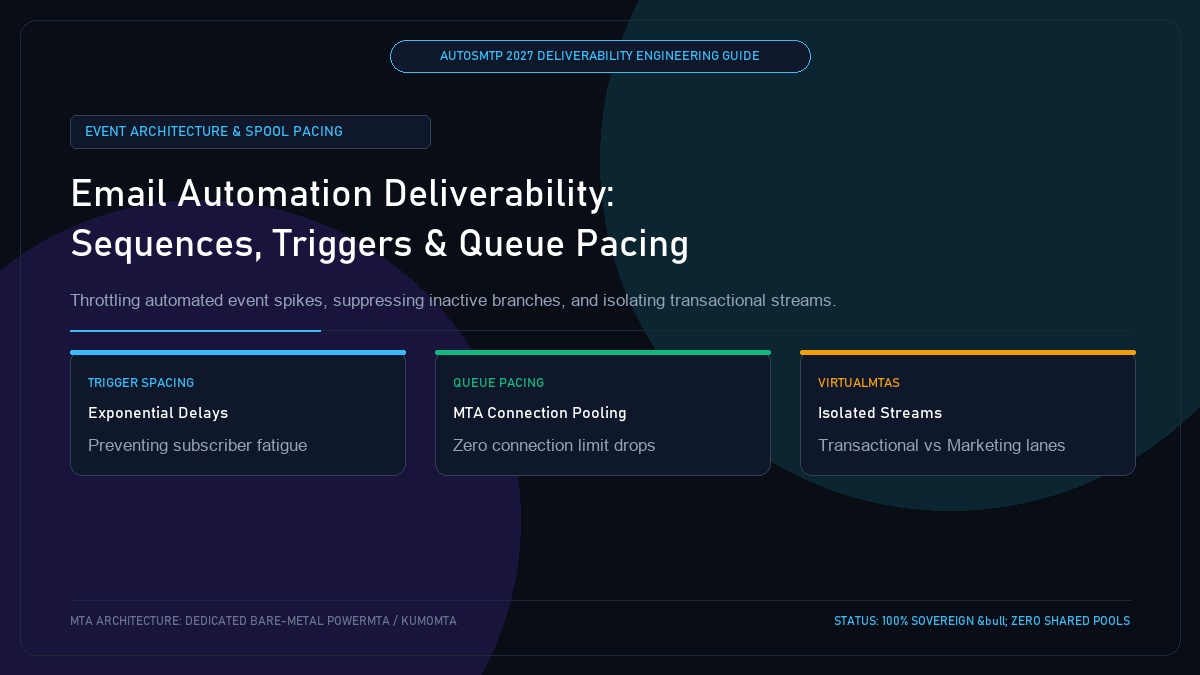Click the VIRTUALMTAS label
This screenshot has width=1200, height=675.
[859, 383]
